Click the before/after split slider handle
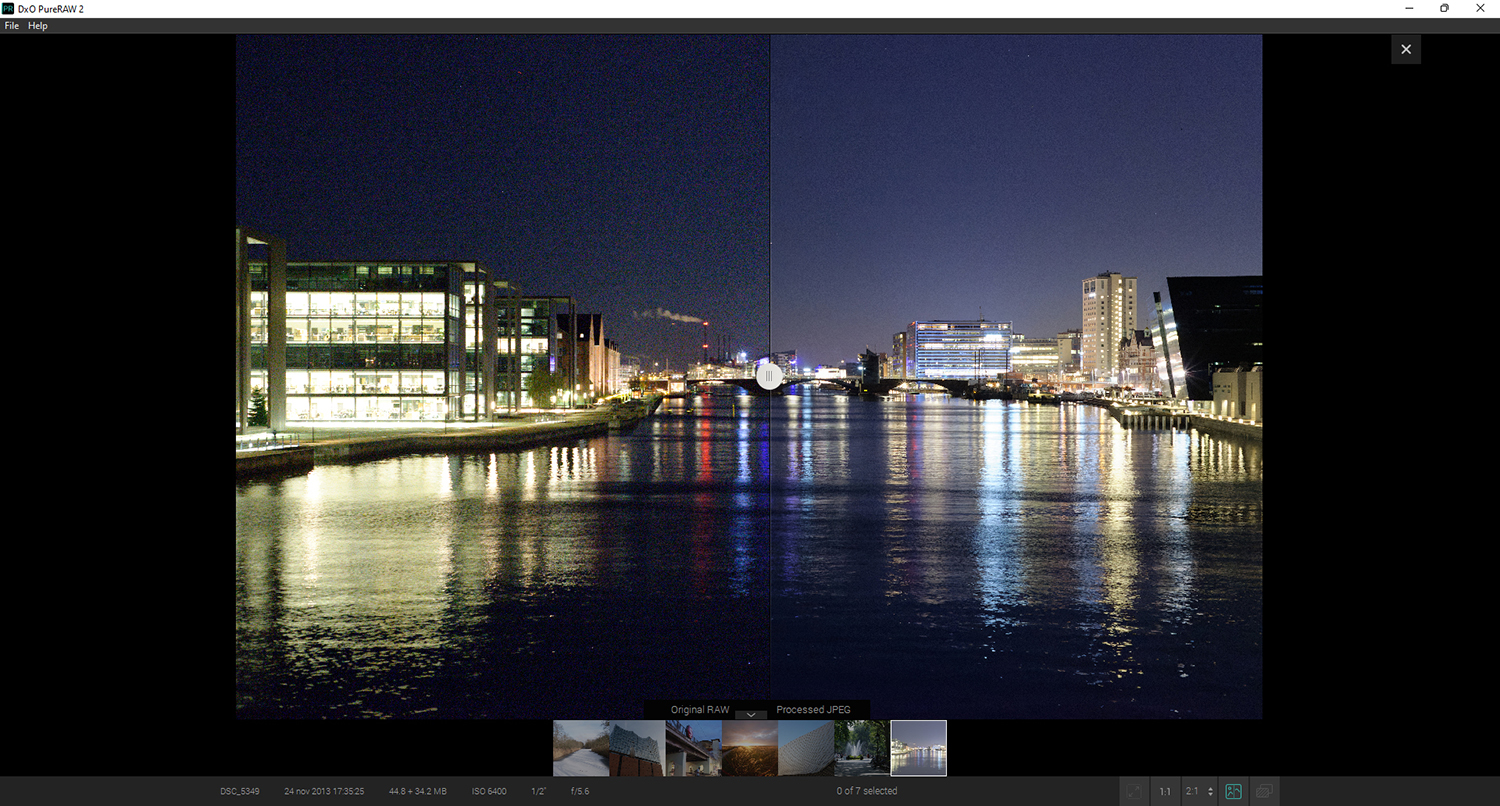Viewport: 1500px width, 806px height. [x=769, y=376]
